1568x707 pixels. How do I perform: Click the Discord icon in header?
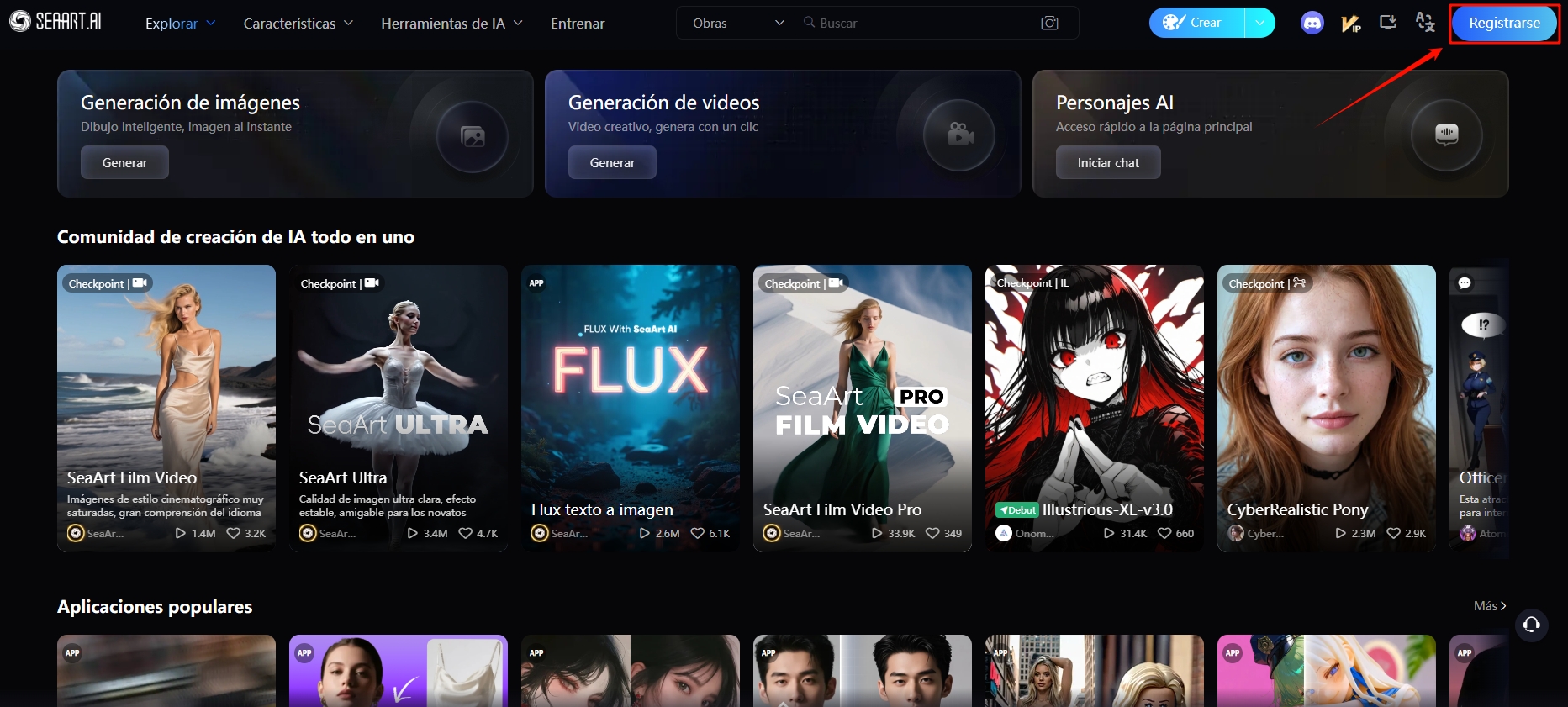1312,24
